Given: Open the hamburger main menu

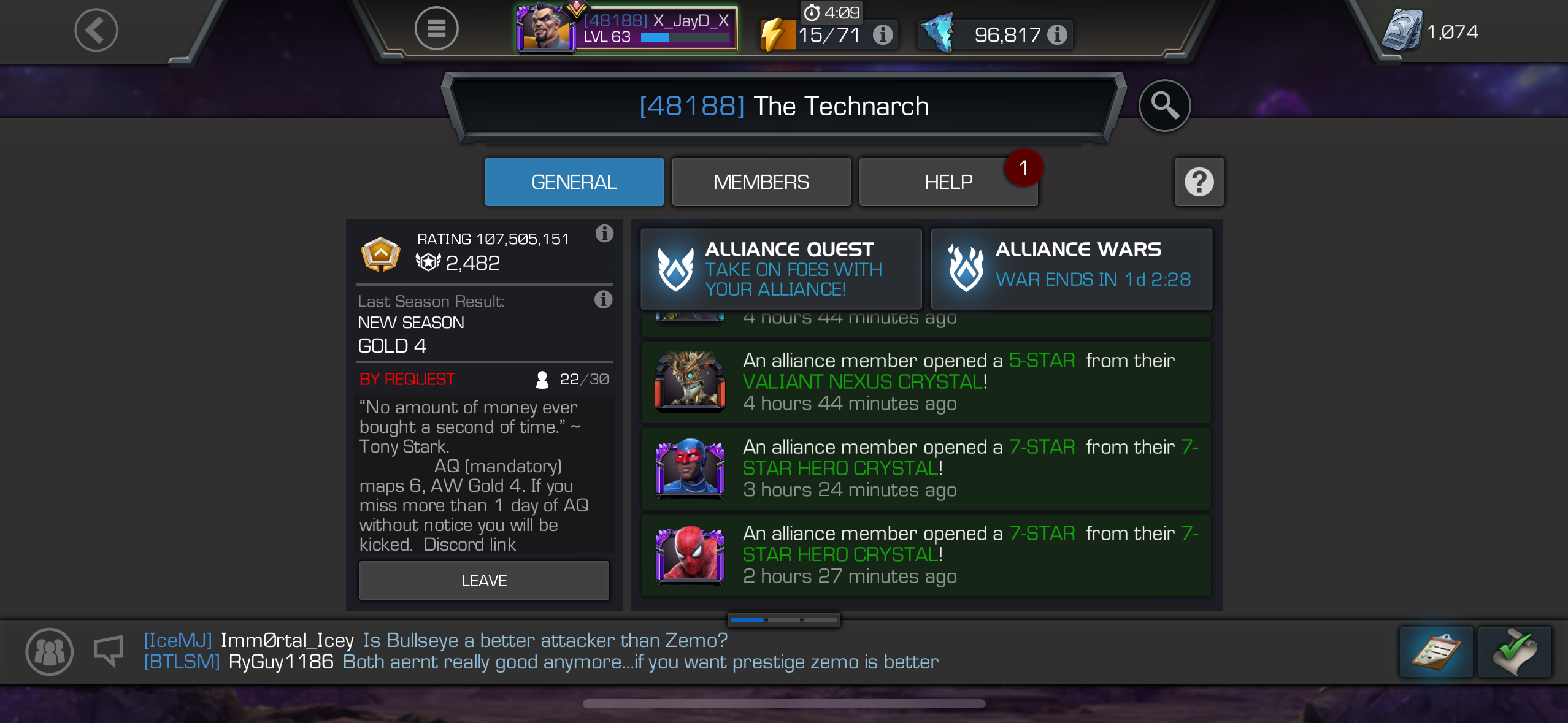Looking at the screenshot, I should pyautogui.click(x=436, y=29).
